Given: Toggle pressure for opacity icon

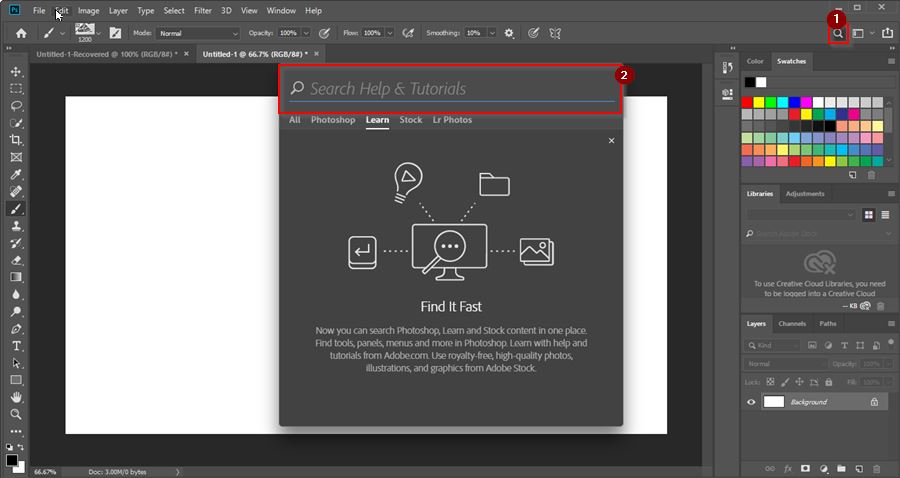Looking at the screenshot, I should pyautogui.click(x=324, y=33).
